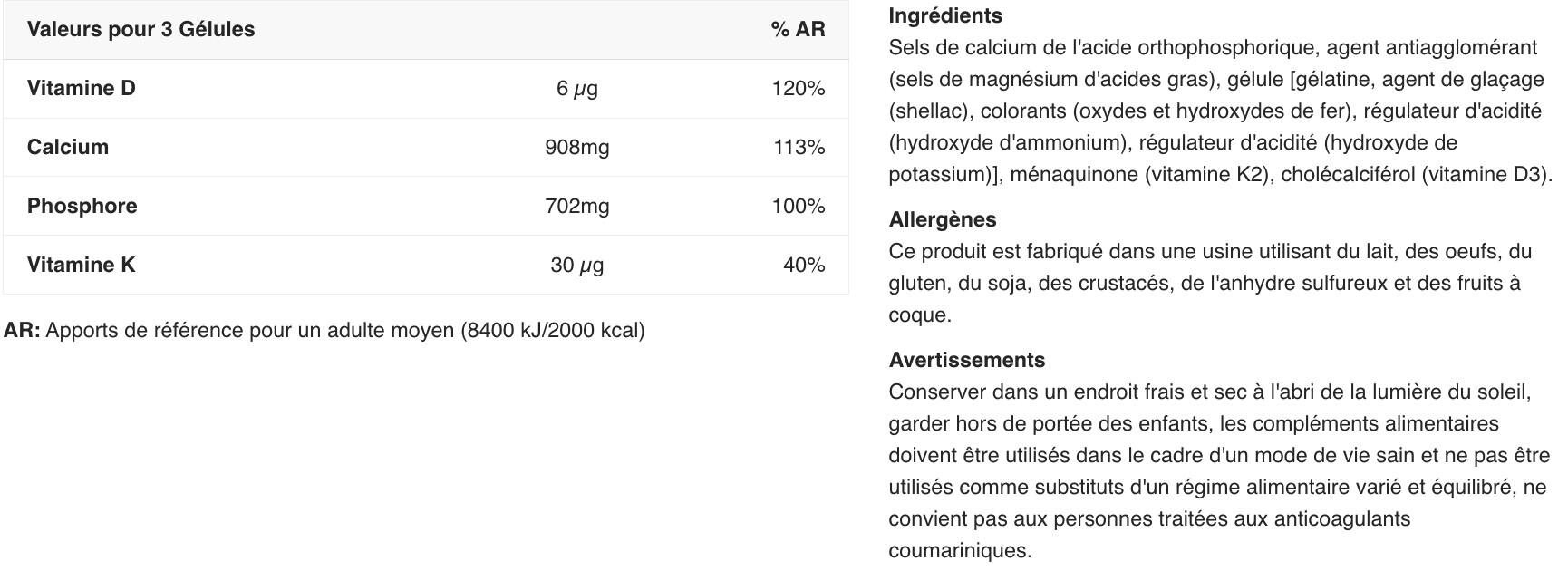Click the "Ingrédients" heading

click(x=945, y=15)
